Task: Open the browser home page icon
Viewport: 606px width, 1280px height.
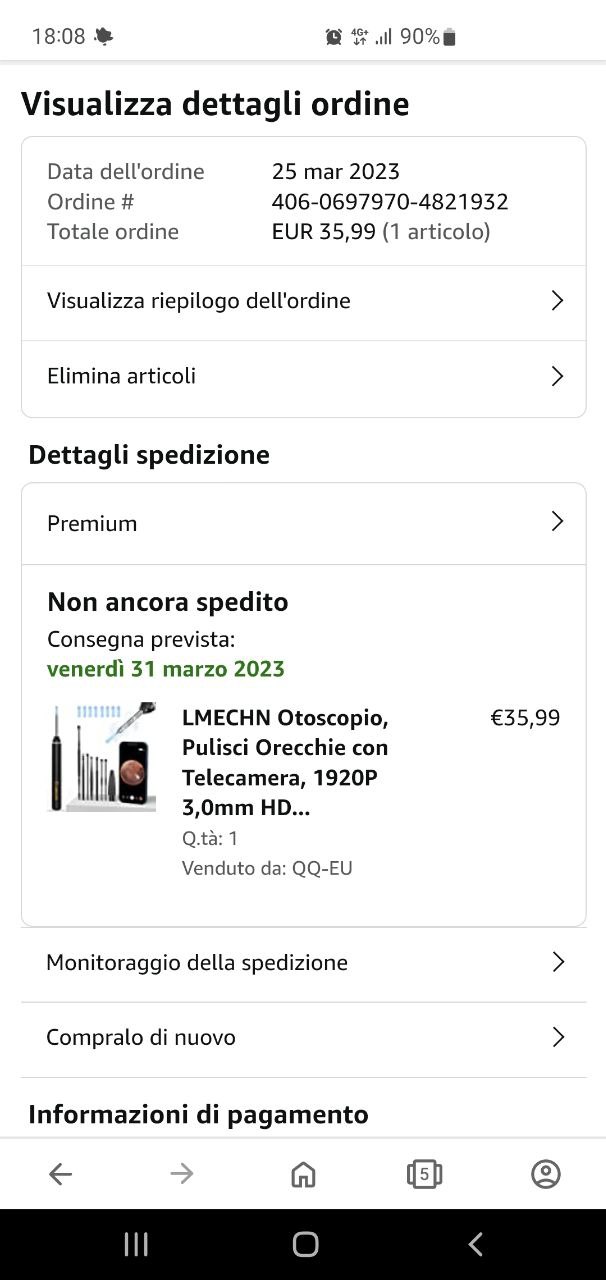Action: point(303,1174)
